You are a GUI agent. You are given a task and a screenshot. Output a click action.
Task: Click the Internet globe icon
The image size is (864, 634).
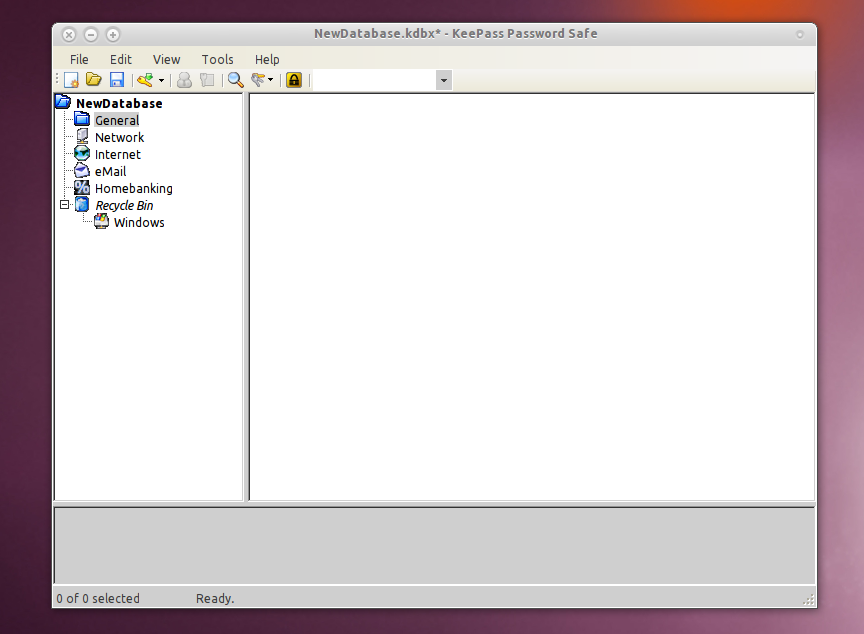pos(82,153)
